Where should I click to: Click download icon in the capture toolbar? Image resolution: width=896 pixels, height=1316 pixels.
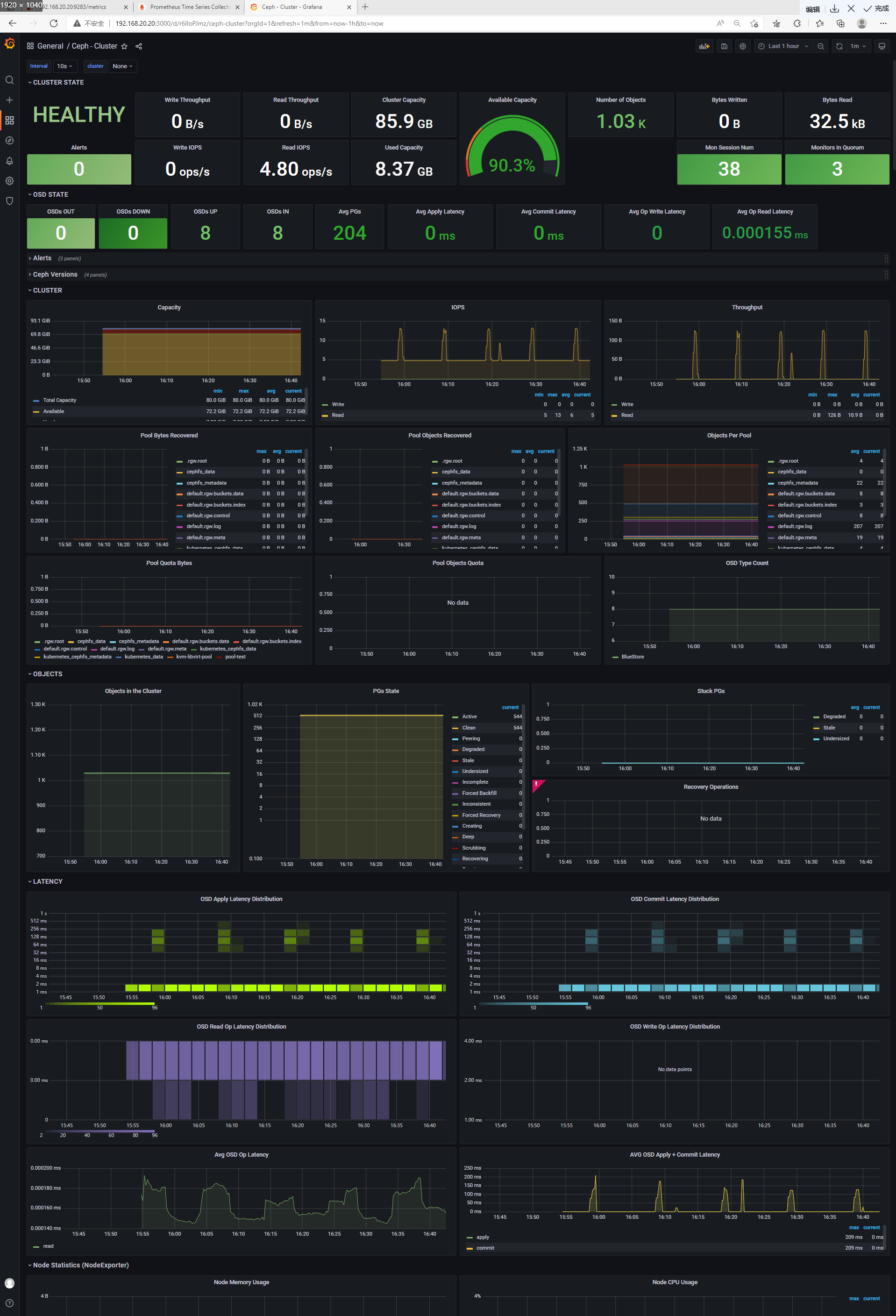coord(834,8)
